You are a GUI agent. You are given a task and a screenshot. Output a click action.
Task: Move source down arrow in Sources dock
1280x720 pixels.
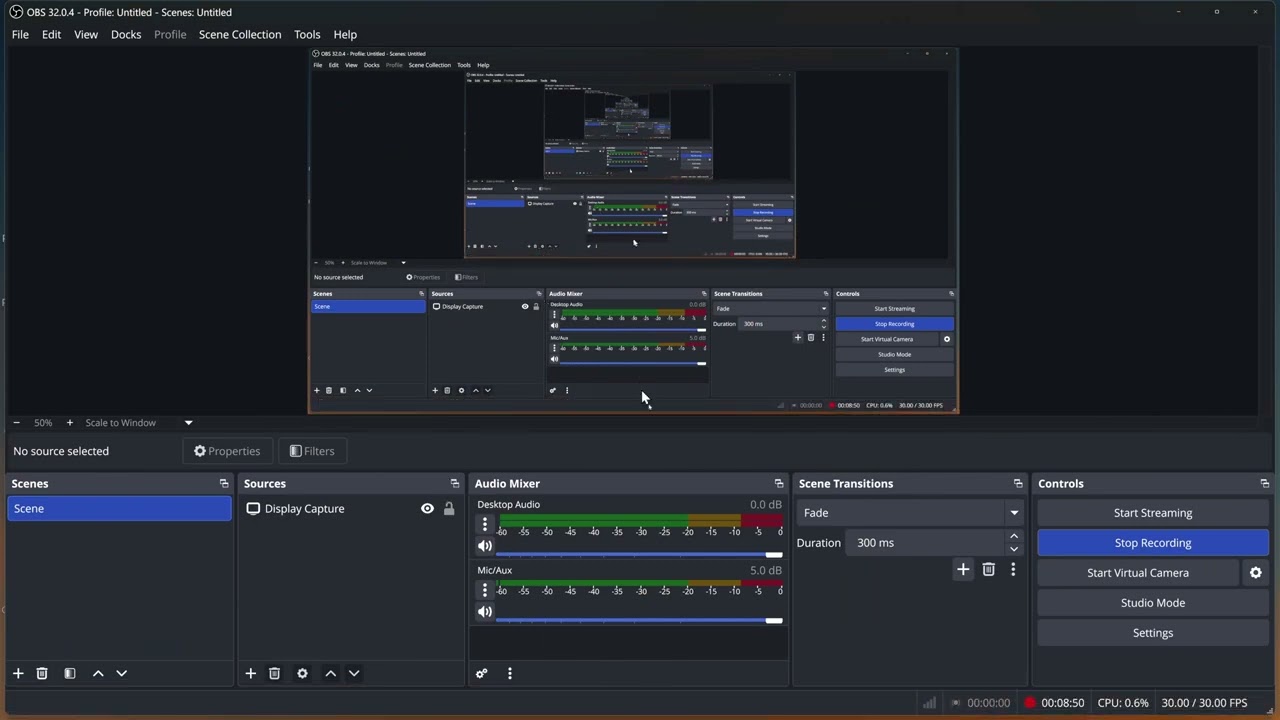(354, 673)
